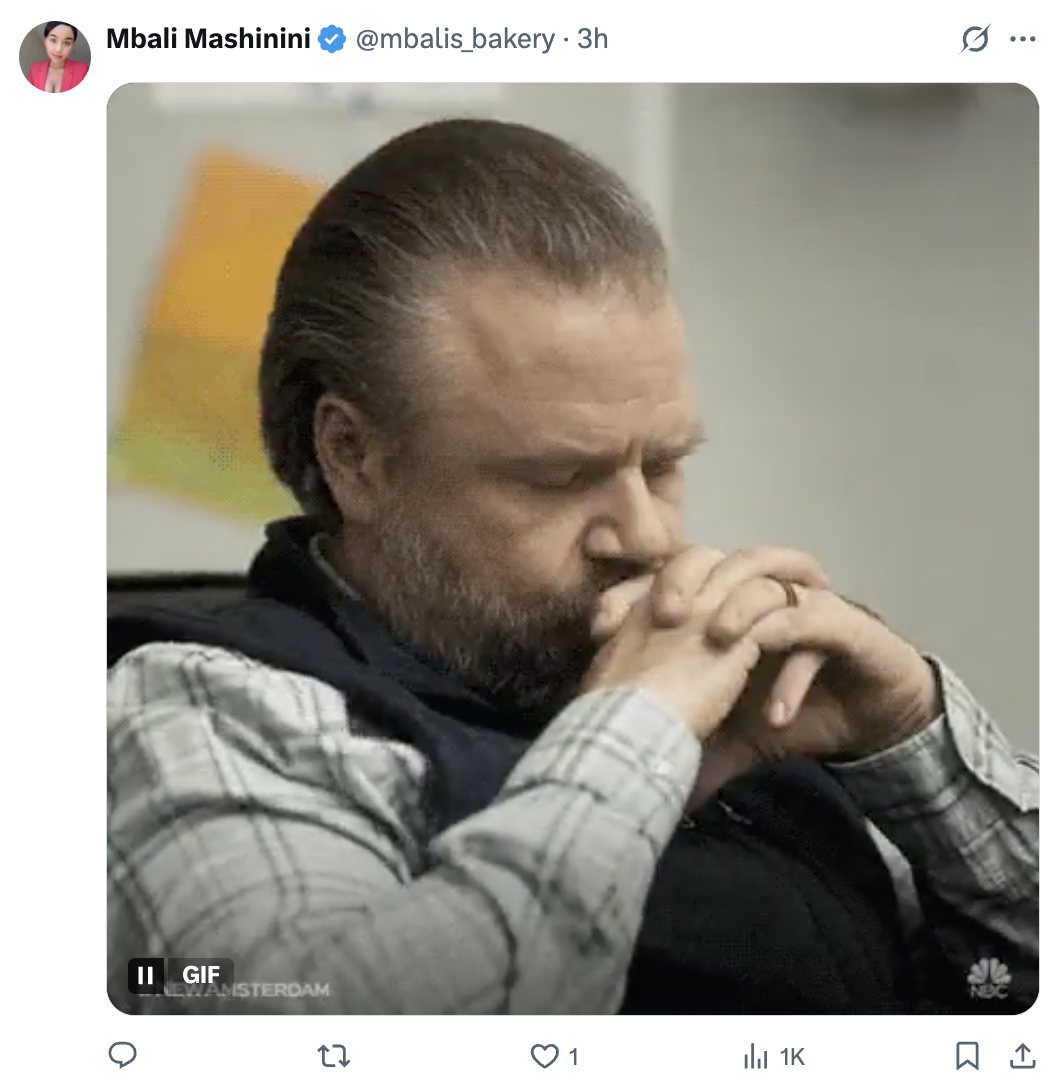Image resolution: width=1060 pixels, height=1084 pixels.
Task: Click the blue verified badge
Action: [x=332, y=39]
